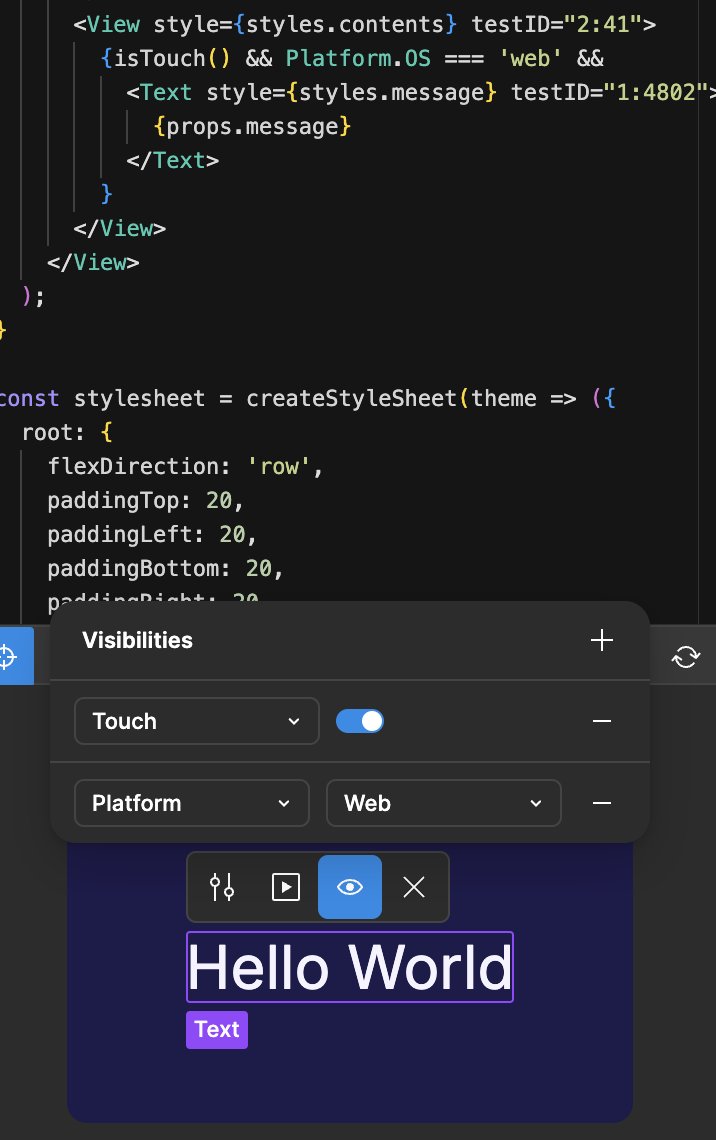
Task: Click the refresh sync icon
Action: click(685, 657)
